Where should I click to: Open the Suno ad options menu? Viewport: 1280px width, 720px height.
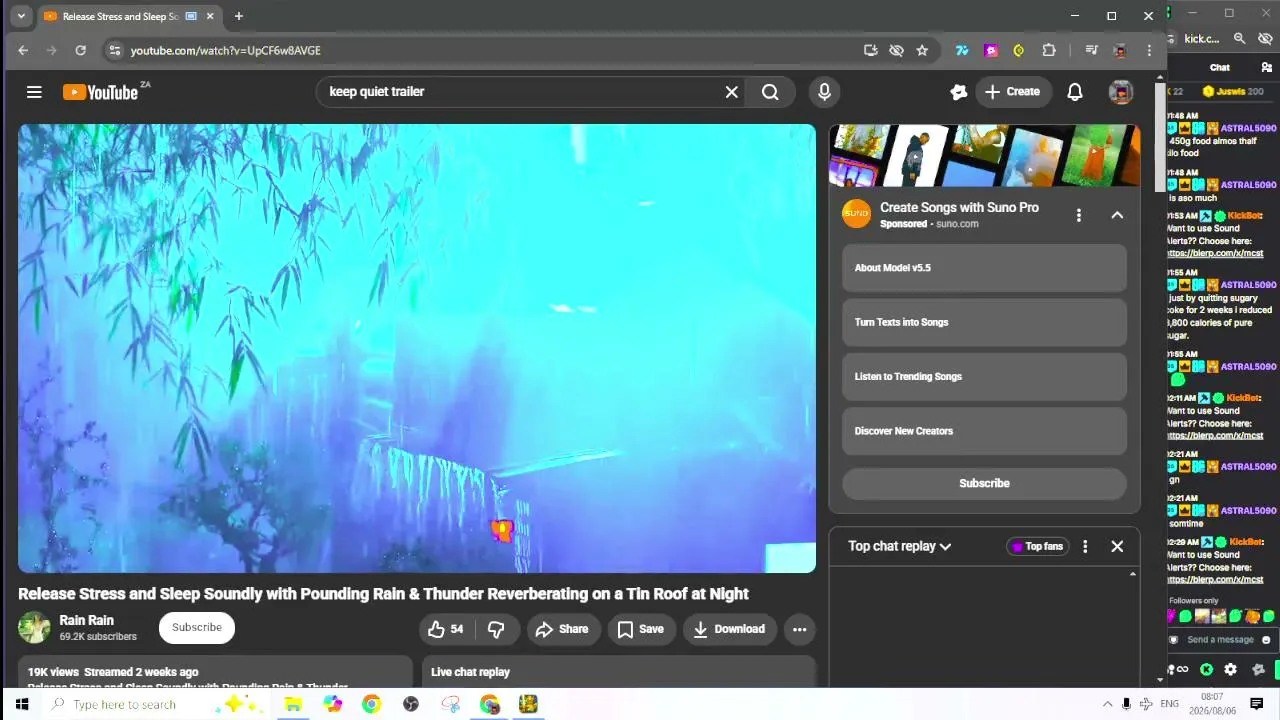click(x=1078, y=215)
